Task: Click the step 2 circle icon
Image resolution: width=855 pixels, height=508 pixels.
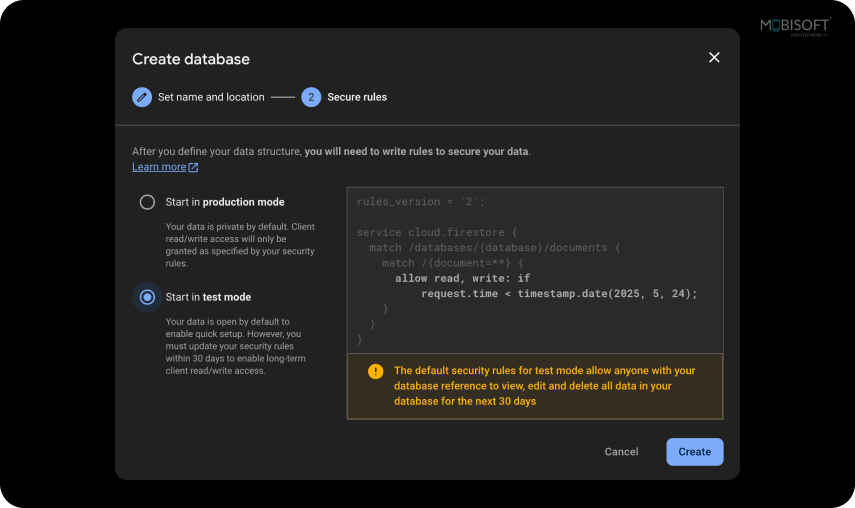Action: tap(311, 97)
